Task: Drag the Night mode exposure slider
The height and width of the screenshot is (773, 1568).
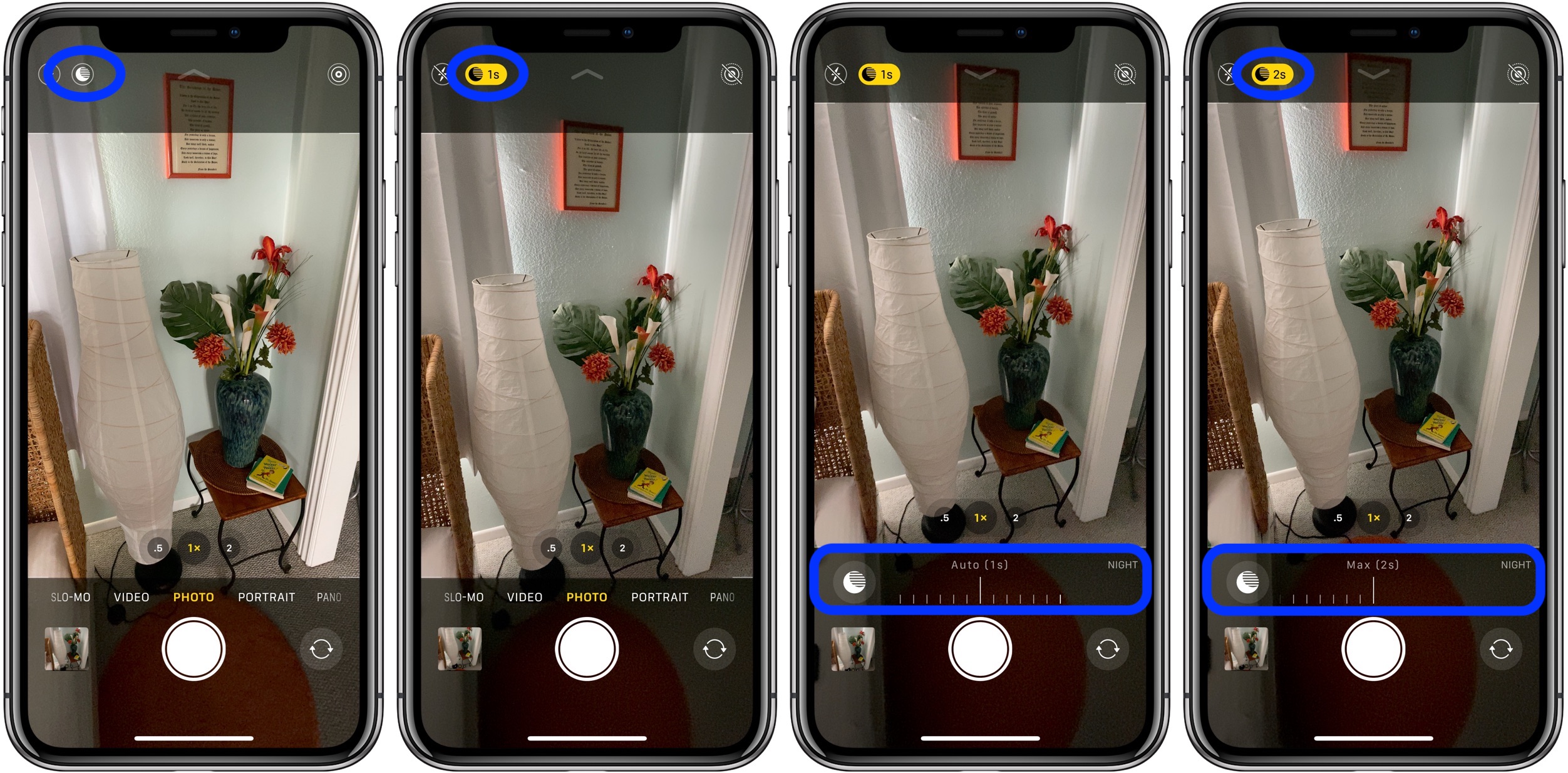Action: pos(980,595)
